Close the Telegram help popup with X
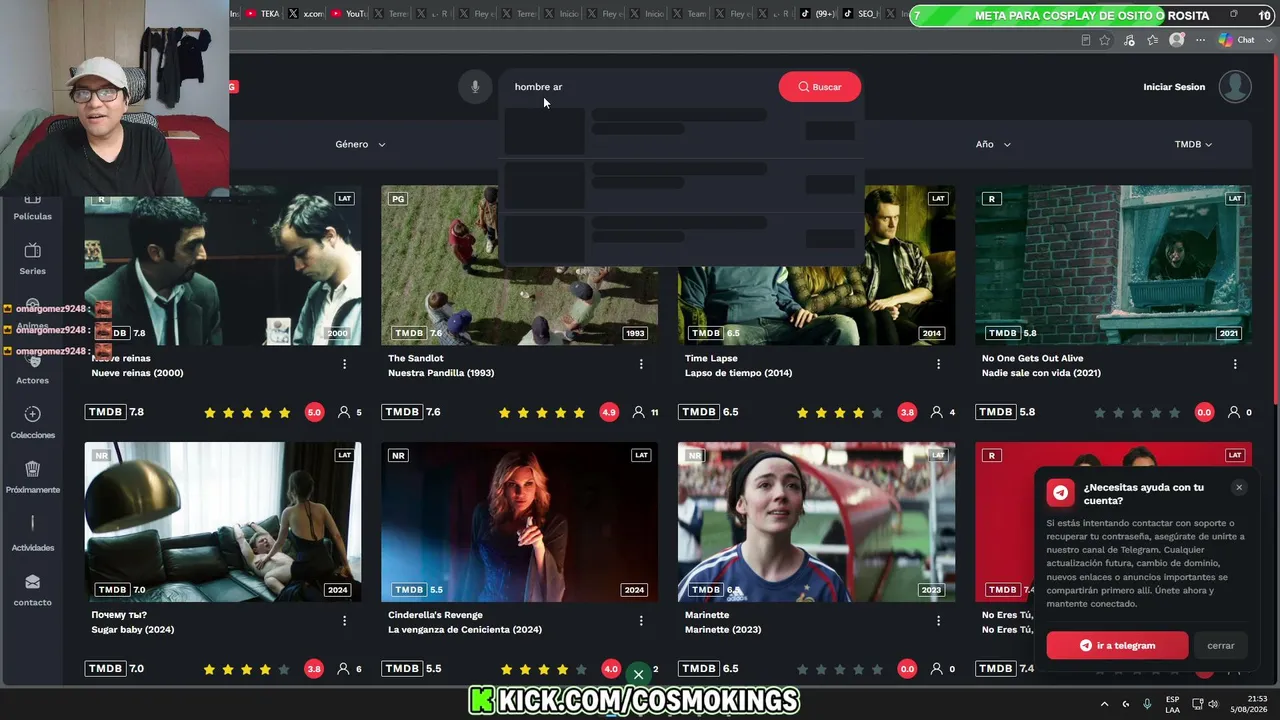Image resolution: width=1280 pixels, height=720 pixels. (1239, 487)
